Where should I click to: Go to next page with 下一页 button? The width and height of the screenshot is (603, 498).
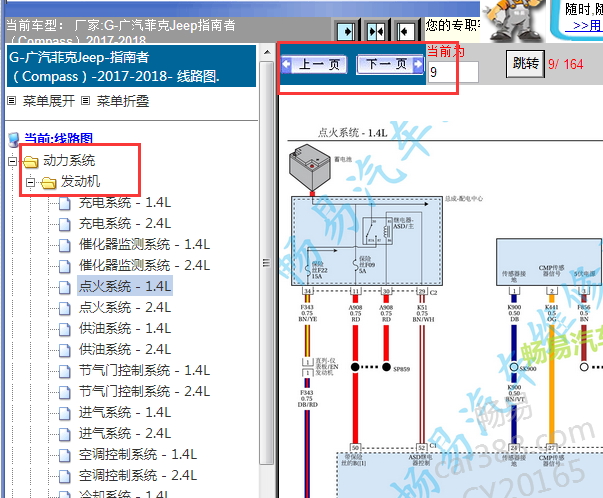point(390,64)
